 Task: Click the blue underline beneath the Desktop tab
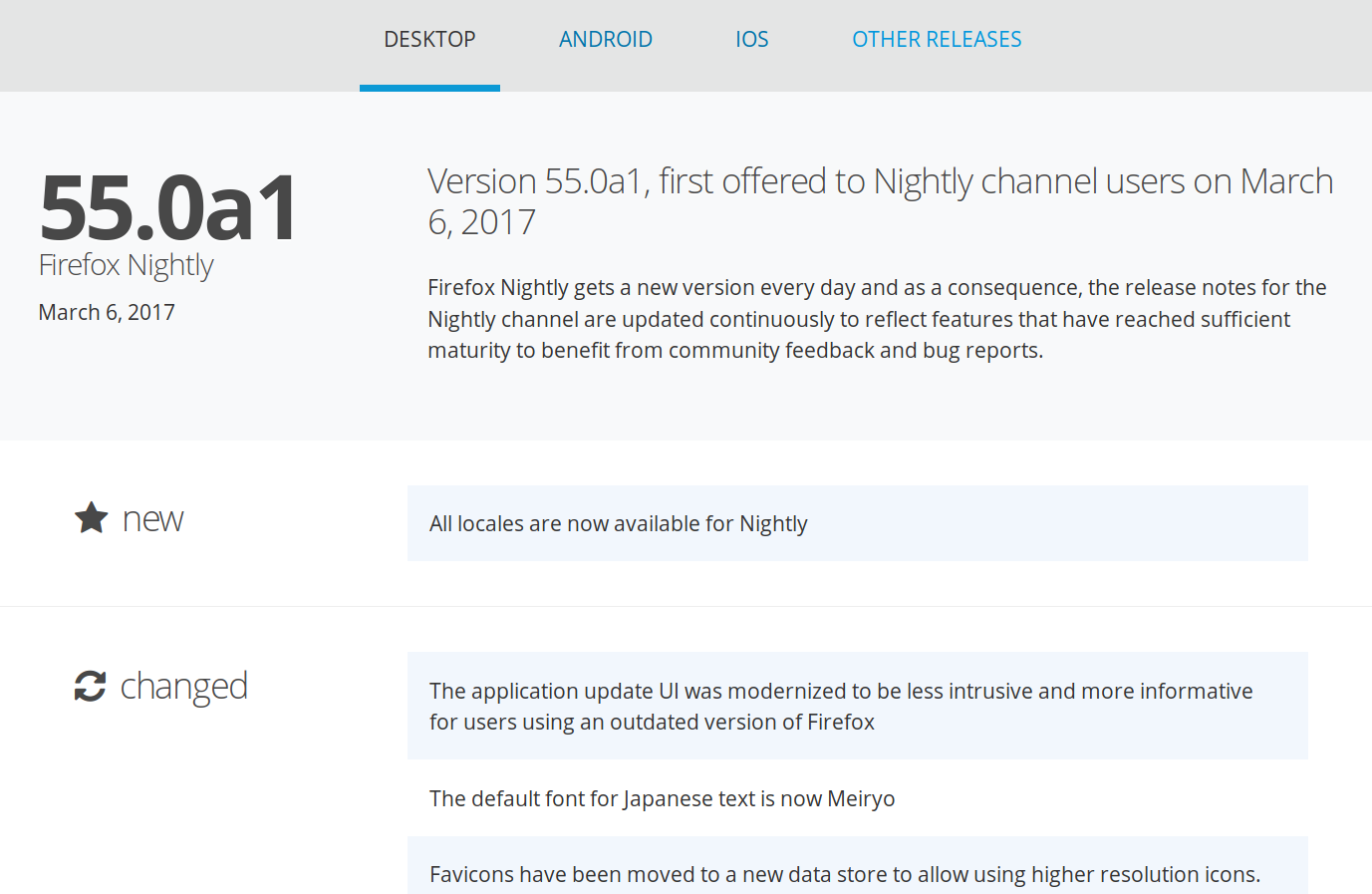coord(429,88)
